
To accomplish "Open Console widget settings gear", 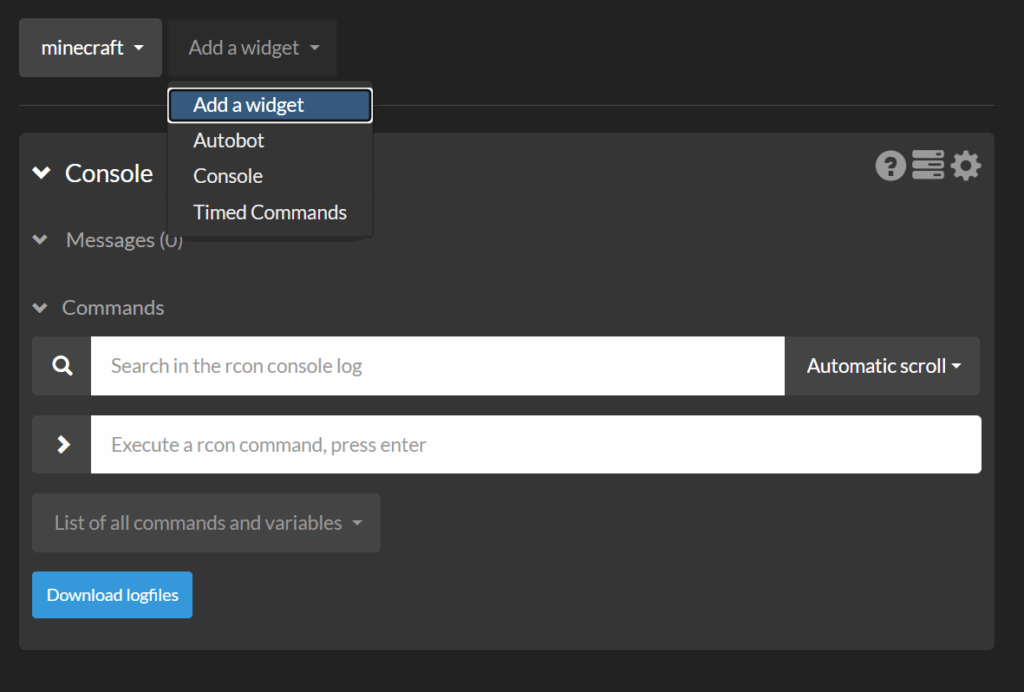I will (x=966, y=165).
